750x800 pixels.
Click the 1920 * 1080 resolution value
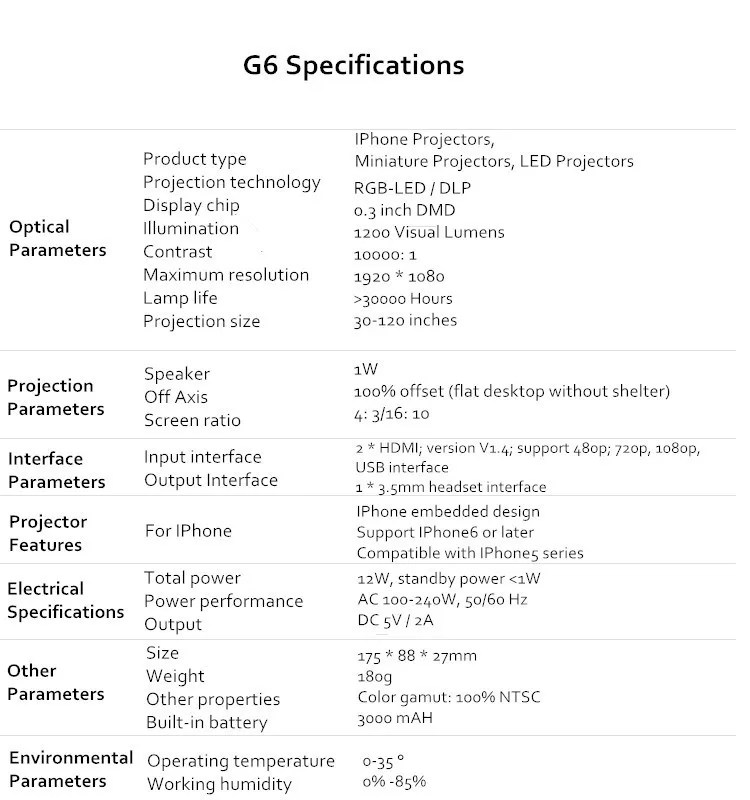point(399,276)
